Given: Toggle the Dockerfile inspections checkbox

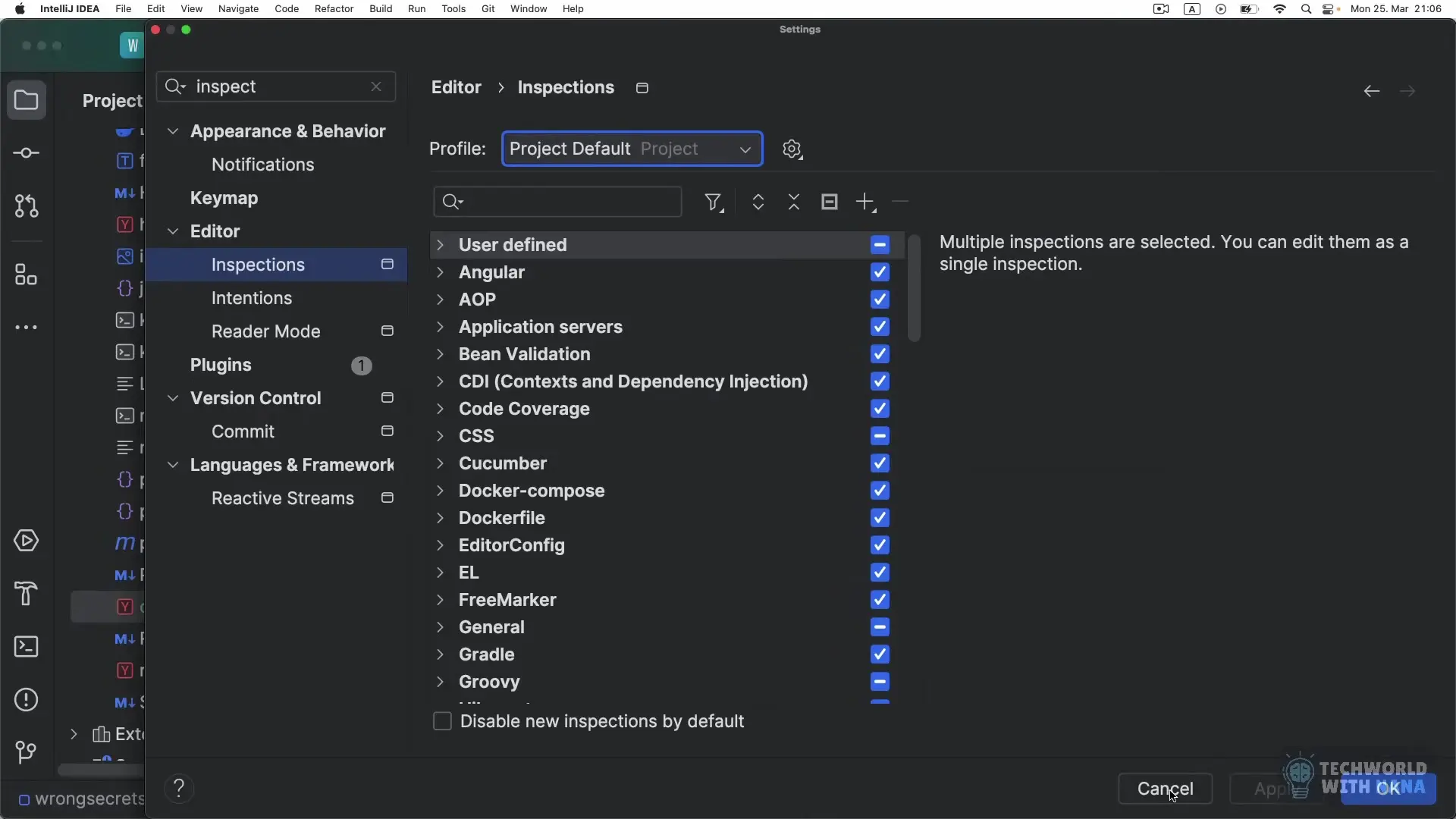Looking at the screenshot, I should (x=880, y=518).
